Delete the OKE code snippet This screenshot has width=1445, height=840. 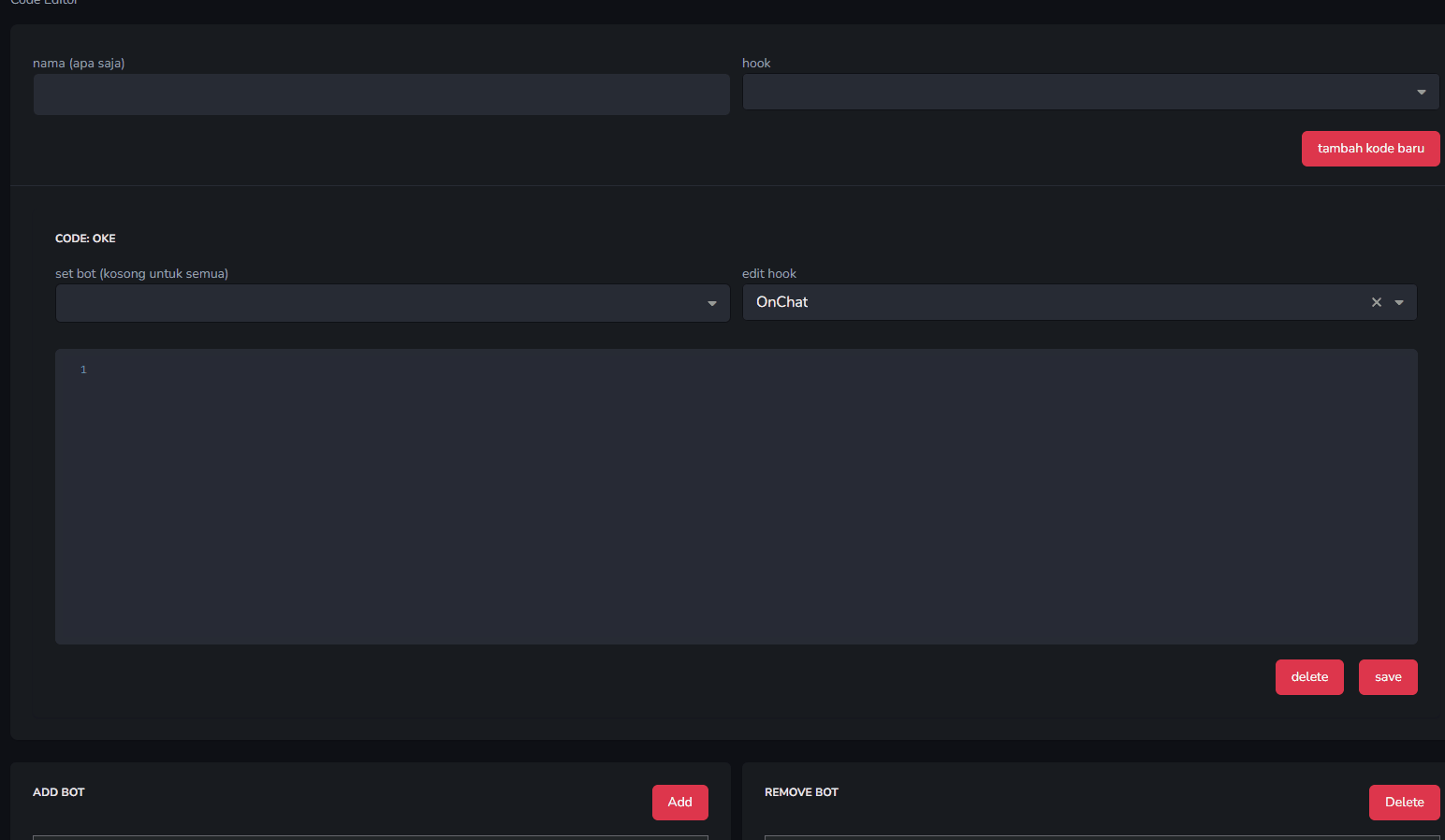click(x=1308, y=677)
